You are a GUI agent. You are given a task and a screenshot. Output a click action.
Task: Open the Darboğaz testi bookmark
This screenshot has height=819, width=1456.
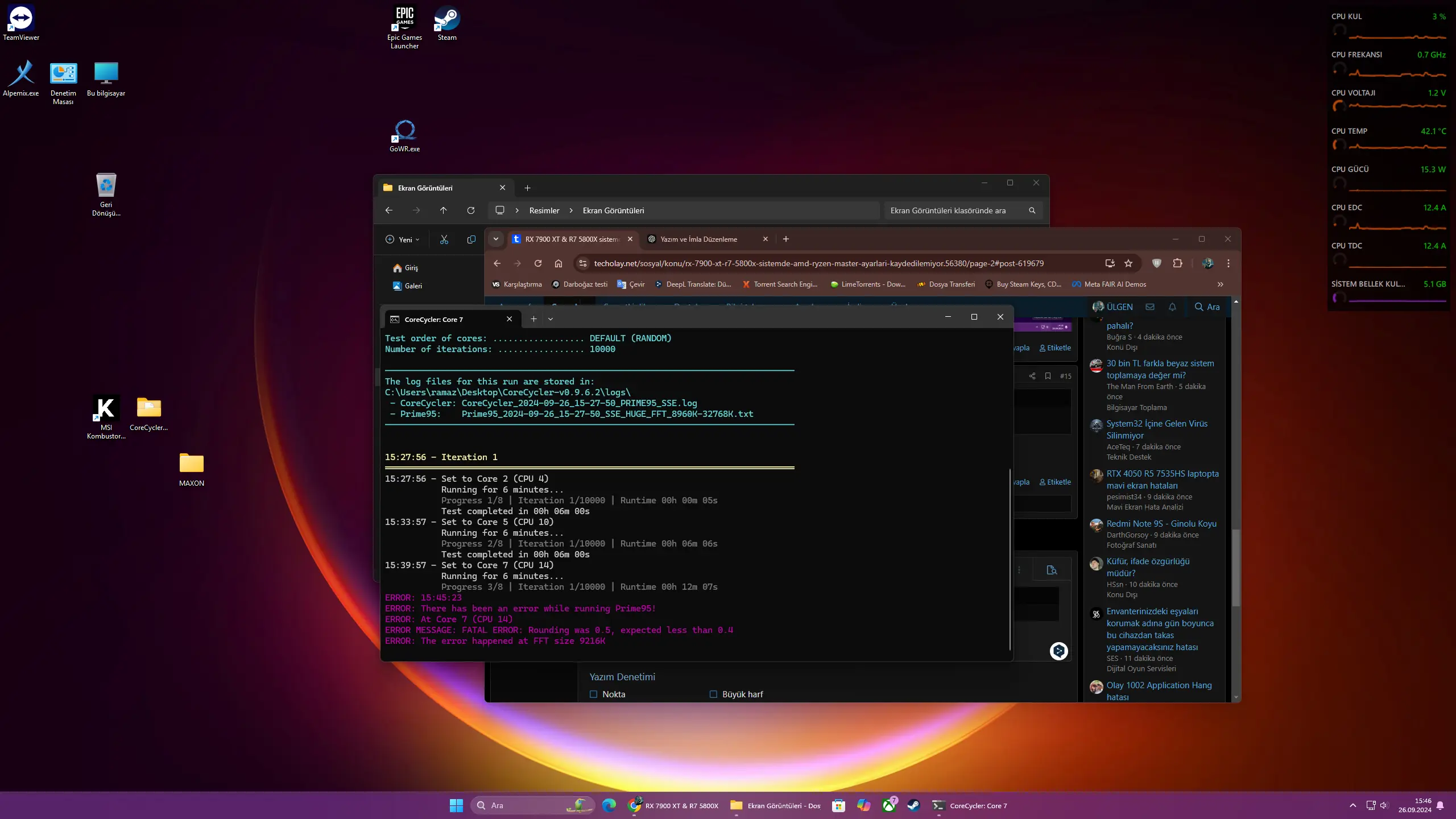coord(580,284)
